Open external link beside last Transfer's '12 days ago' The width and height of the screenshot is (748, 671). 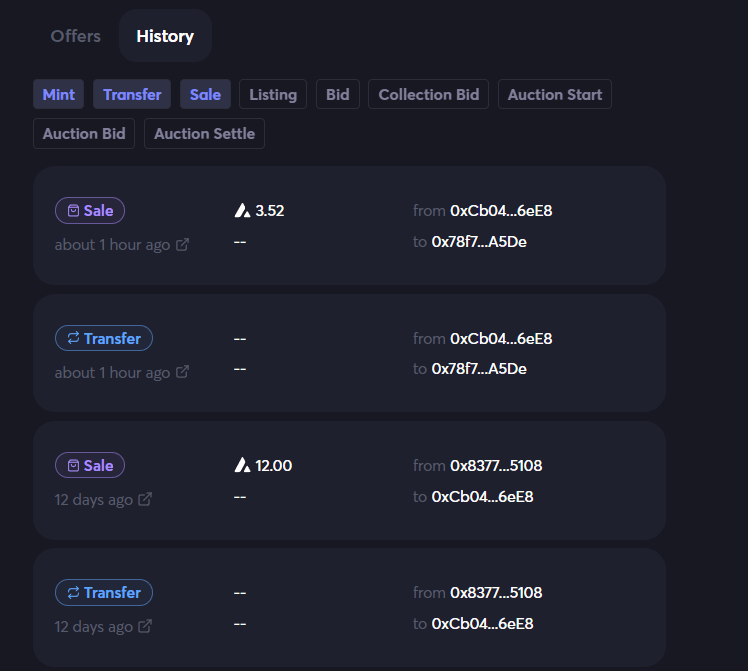coord(145,626)
